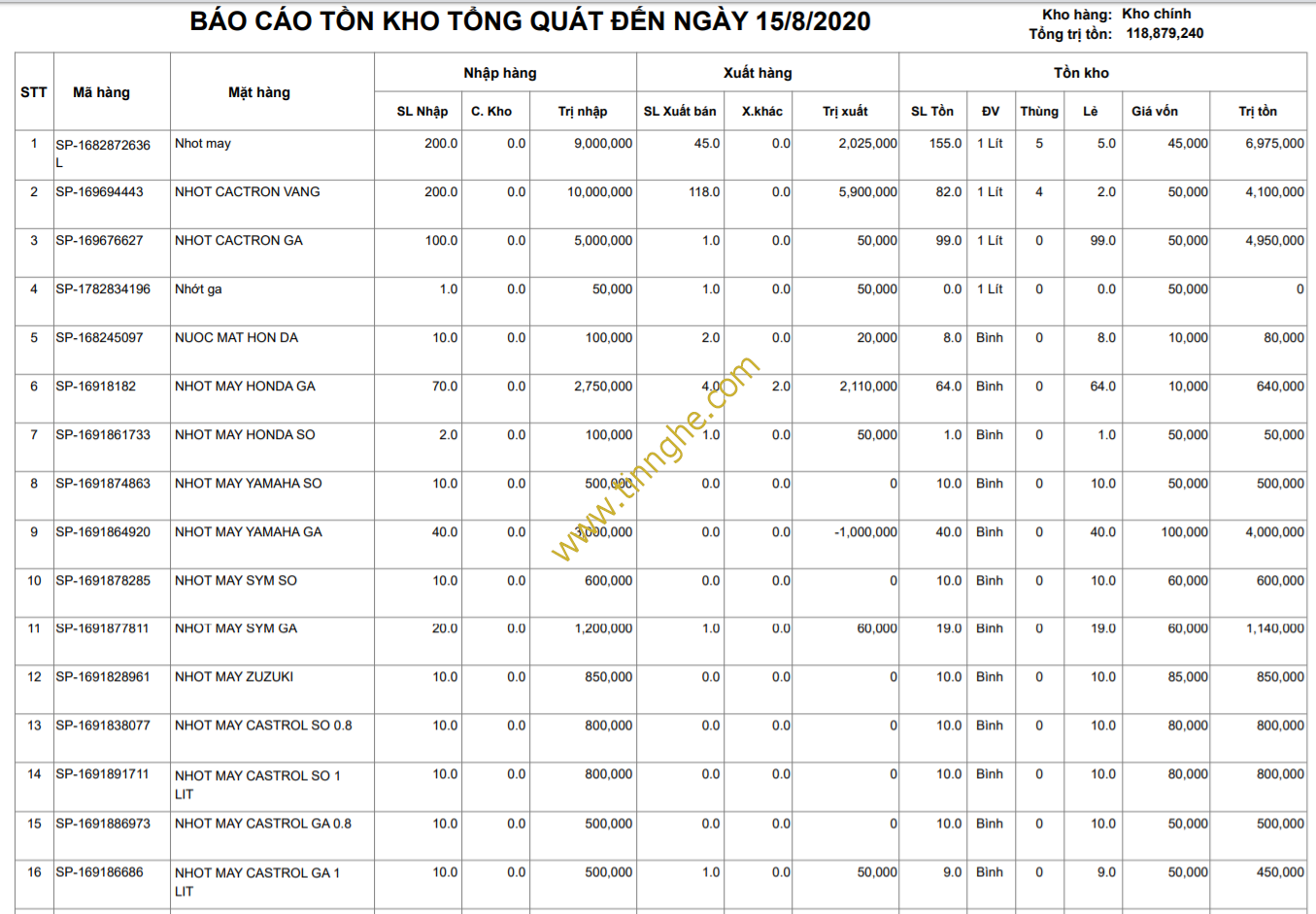The height and width of the screenshot is (914, 1316).
Task: Click item 'NHOT MAY YAMAHA SO'
Action: (249, 484)
